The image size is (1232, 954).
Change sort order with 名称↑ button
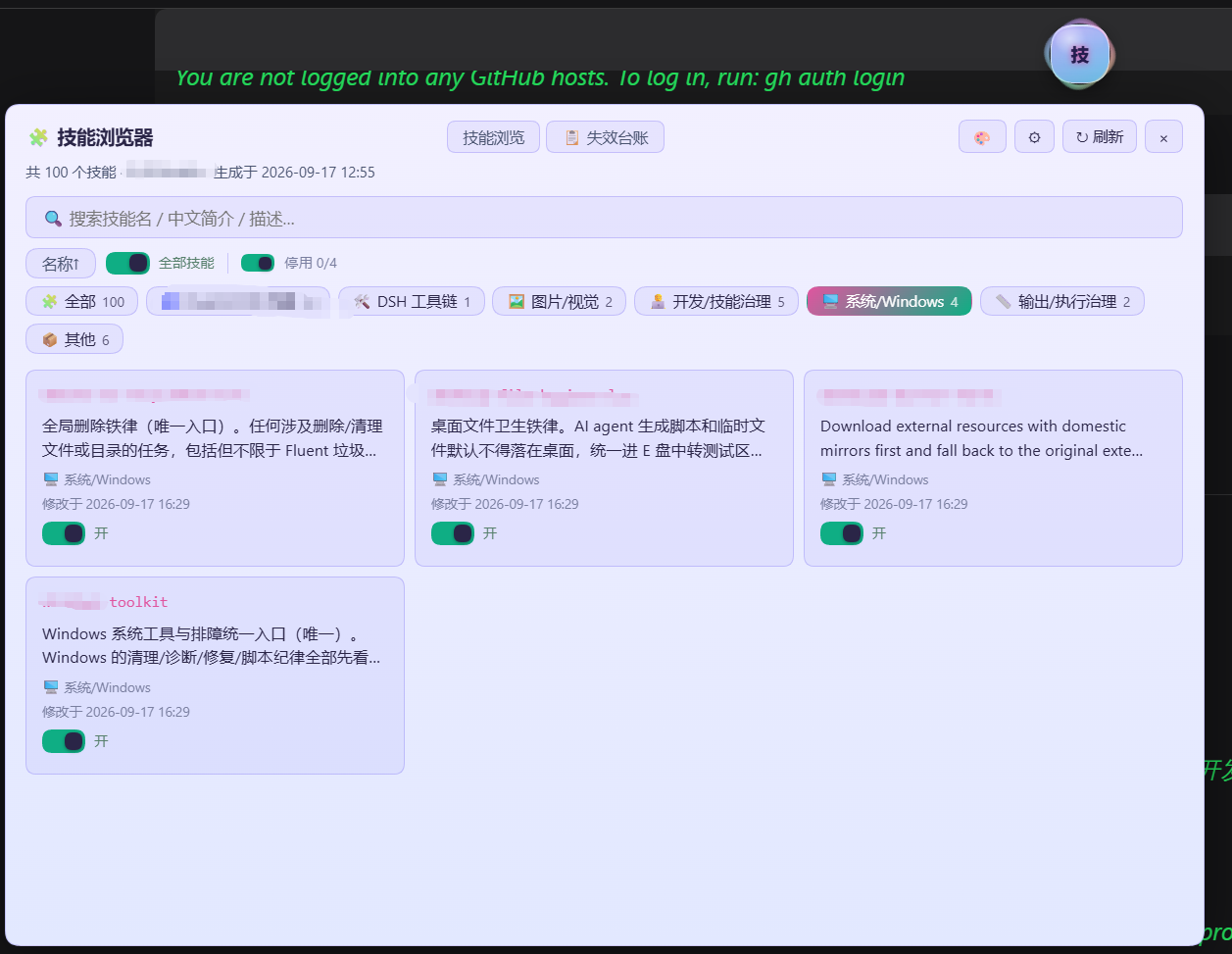coord(61,263)
